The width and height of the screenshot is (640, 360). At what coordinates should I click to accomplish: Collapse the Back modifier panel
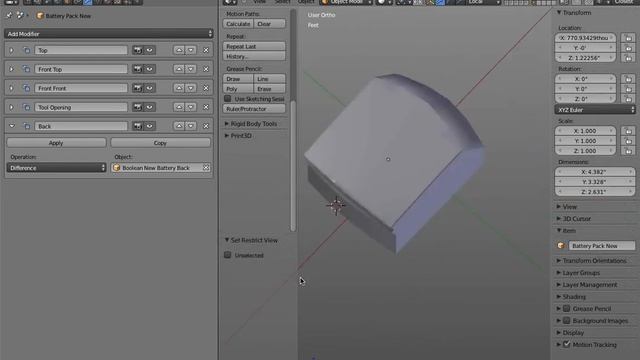(x=12, y=126)
